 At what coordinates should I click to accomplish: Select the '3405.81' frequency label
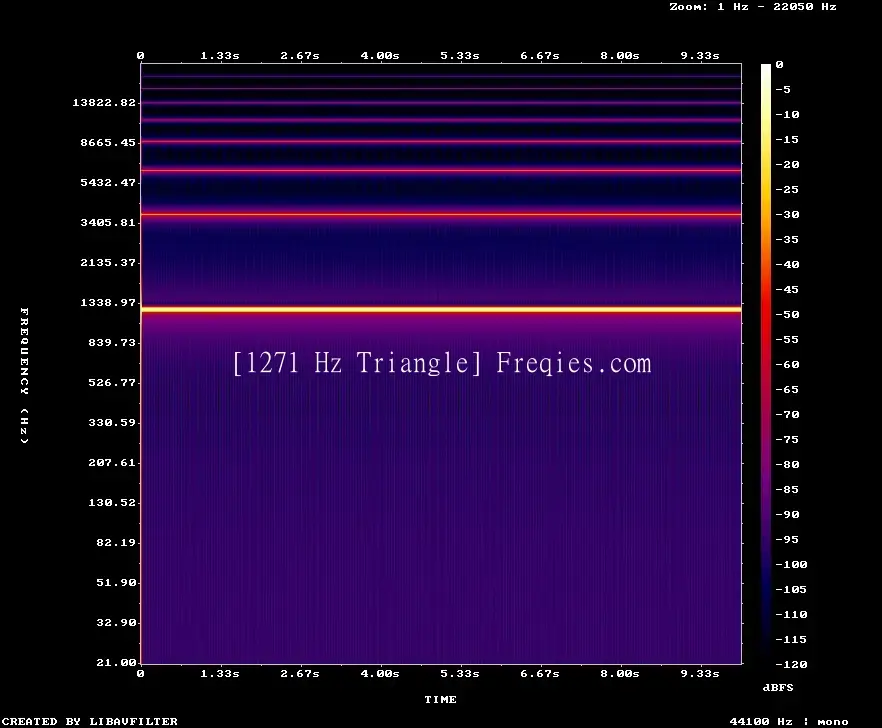coord(108,222)
